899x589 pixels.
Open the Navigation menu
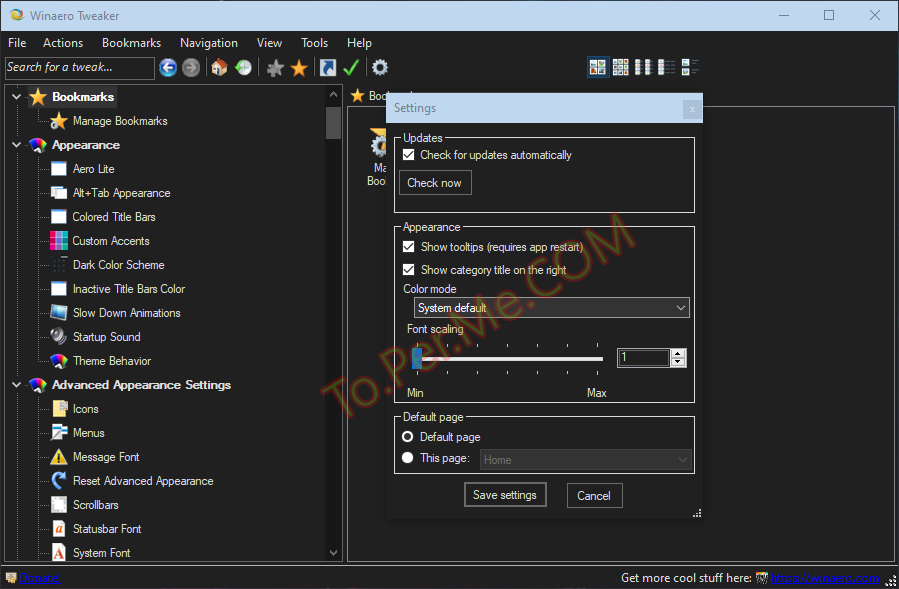pyautogui.click(x=208, y=43)
